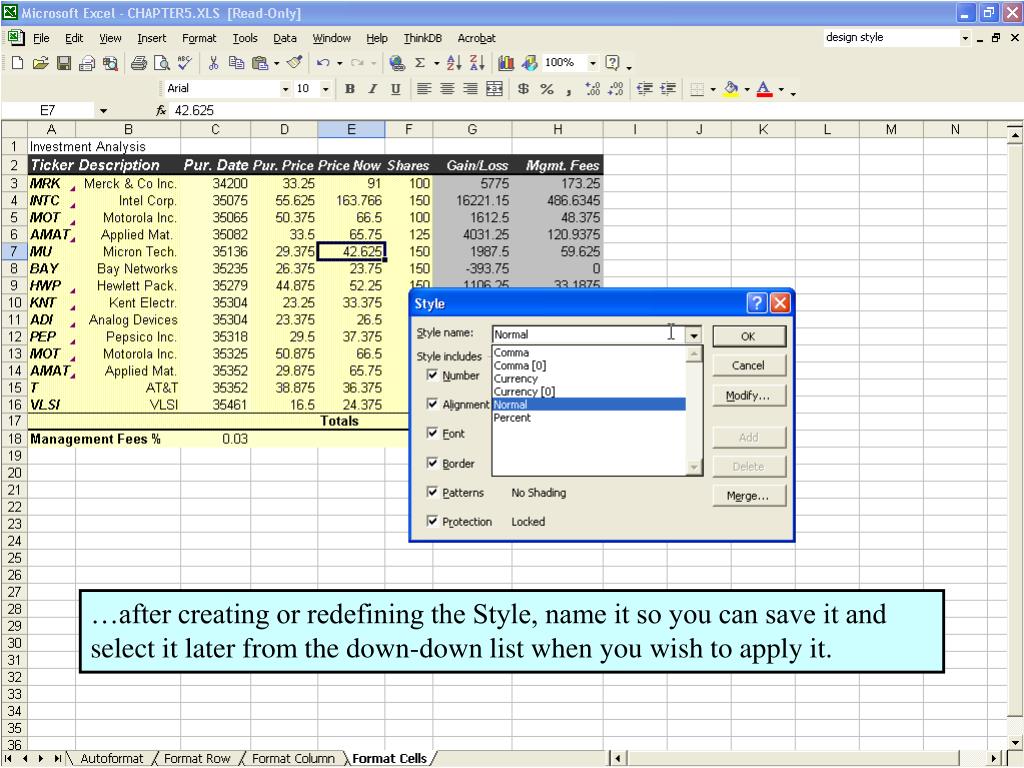This screenshot has width=1024, height=768.
Task: Click Merge and Center icon
Action: click(494, 89)
